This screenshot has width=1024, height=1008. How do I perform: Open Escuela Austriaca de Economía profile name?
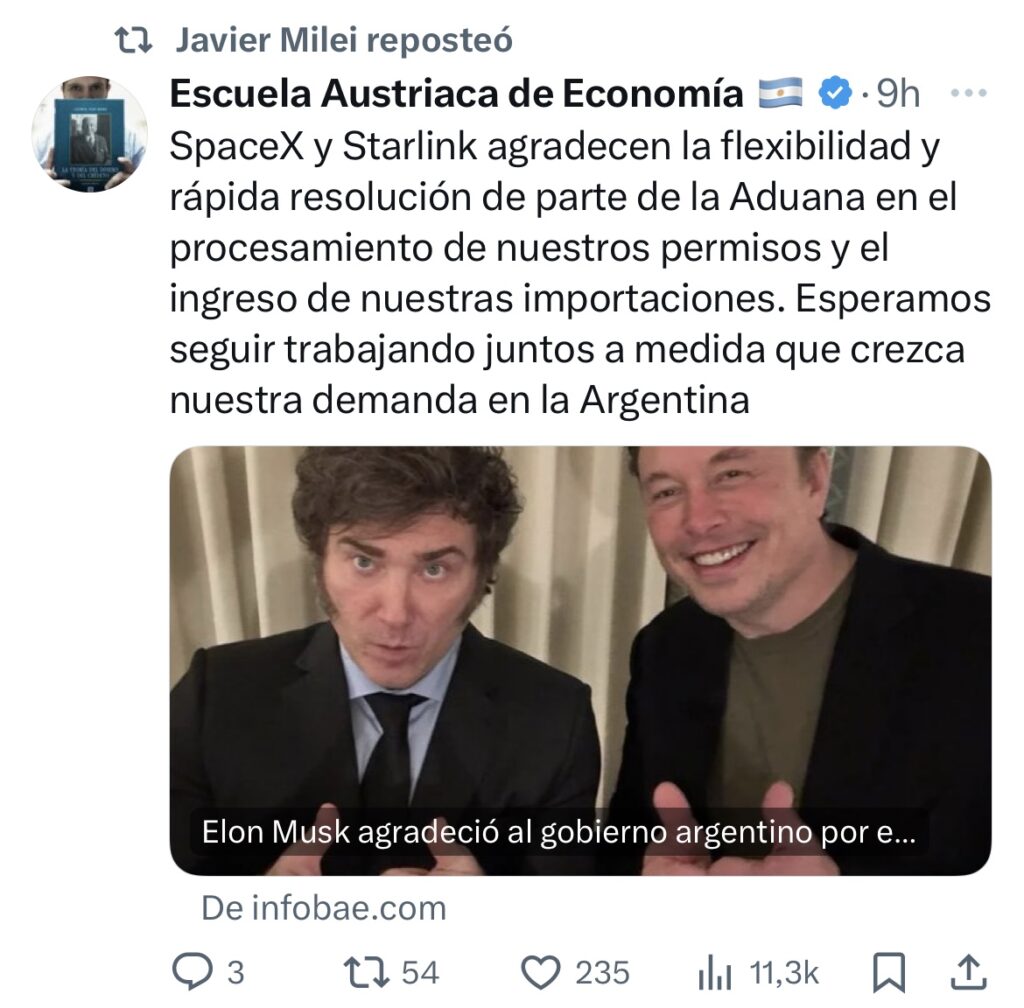click(x=456, y=93)
